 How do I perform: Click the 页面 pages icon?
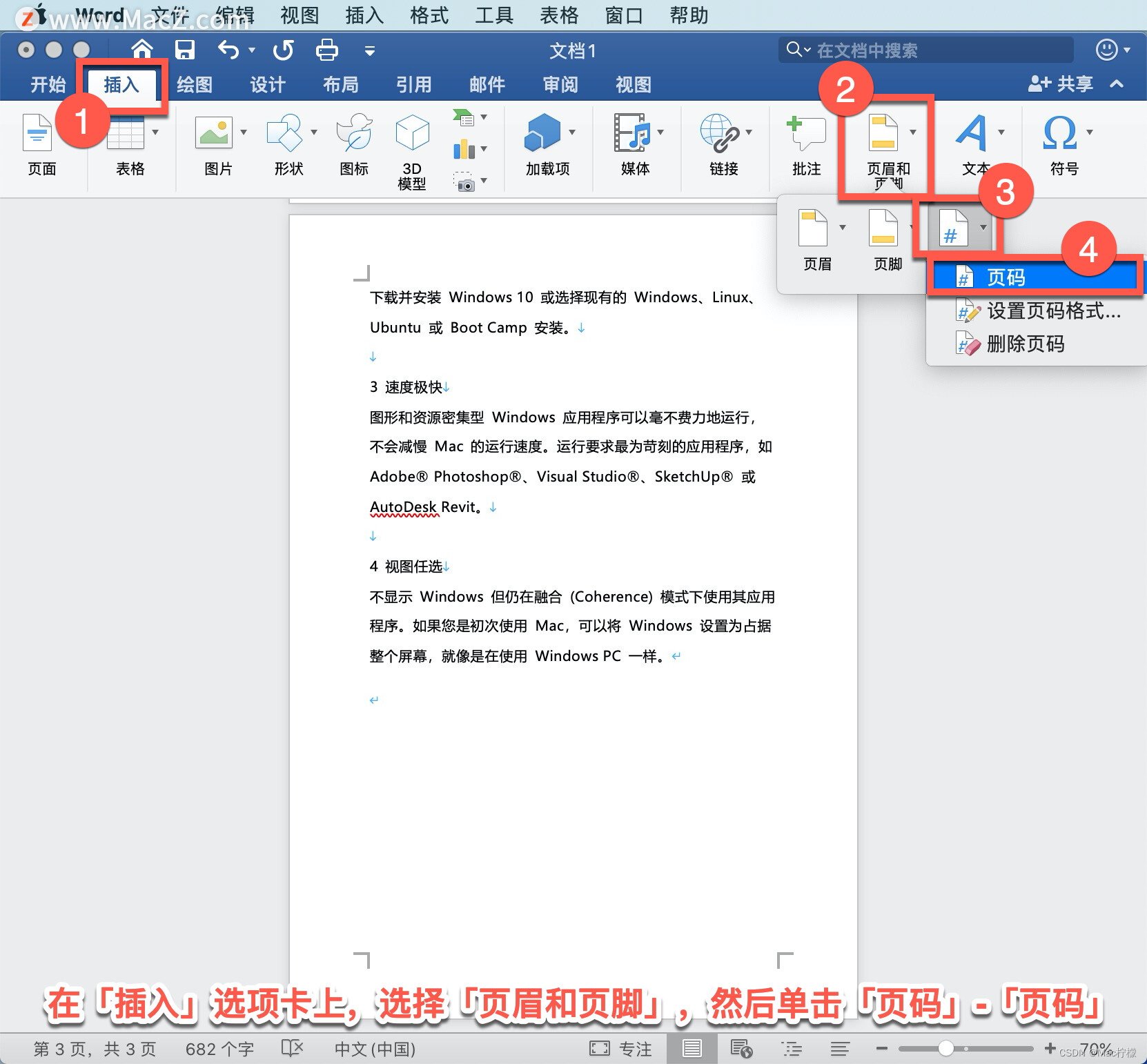(38, 132)
